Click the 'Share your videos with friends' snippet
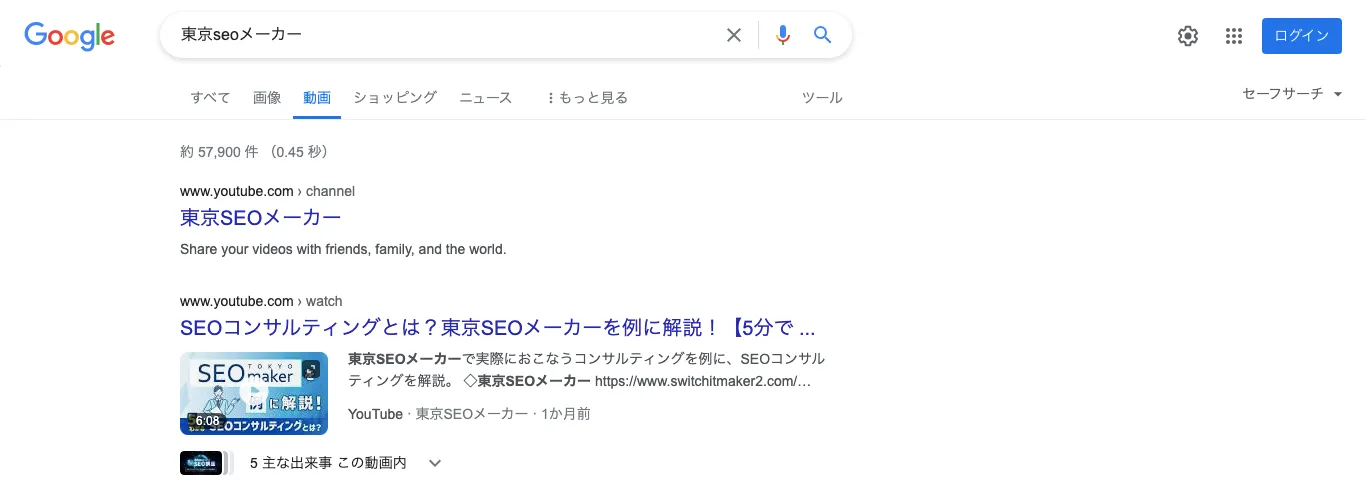 pyautogui.click(x=343, y=249)
